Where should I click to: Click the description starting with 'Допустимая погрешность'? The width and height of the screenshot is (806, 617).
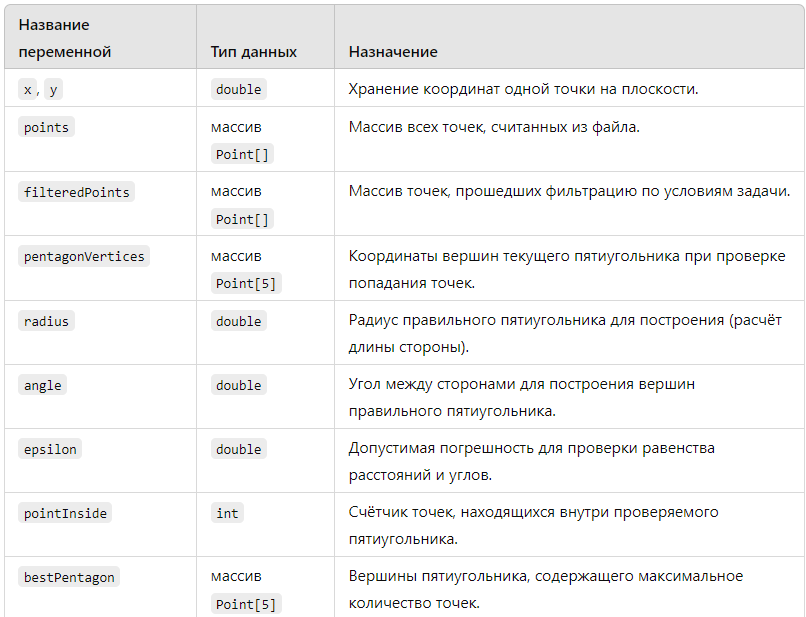tap(532, 461)
